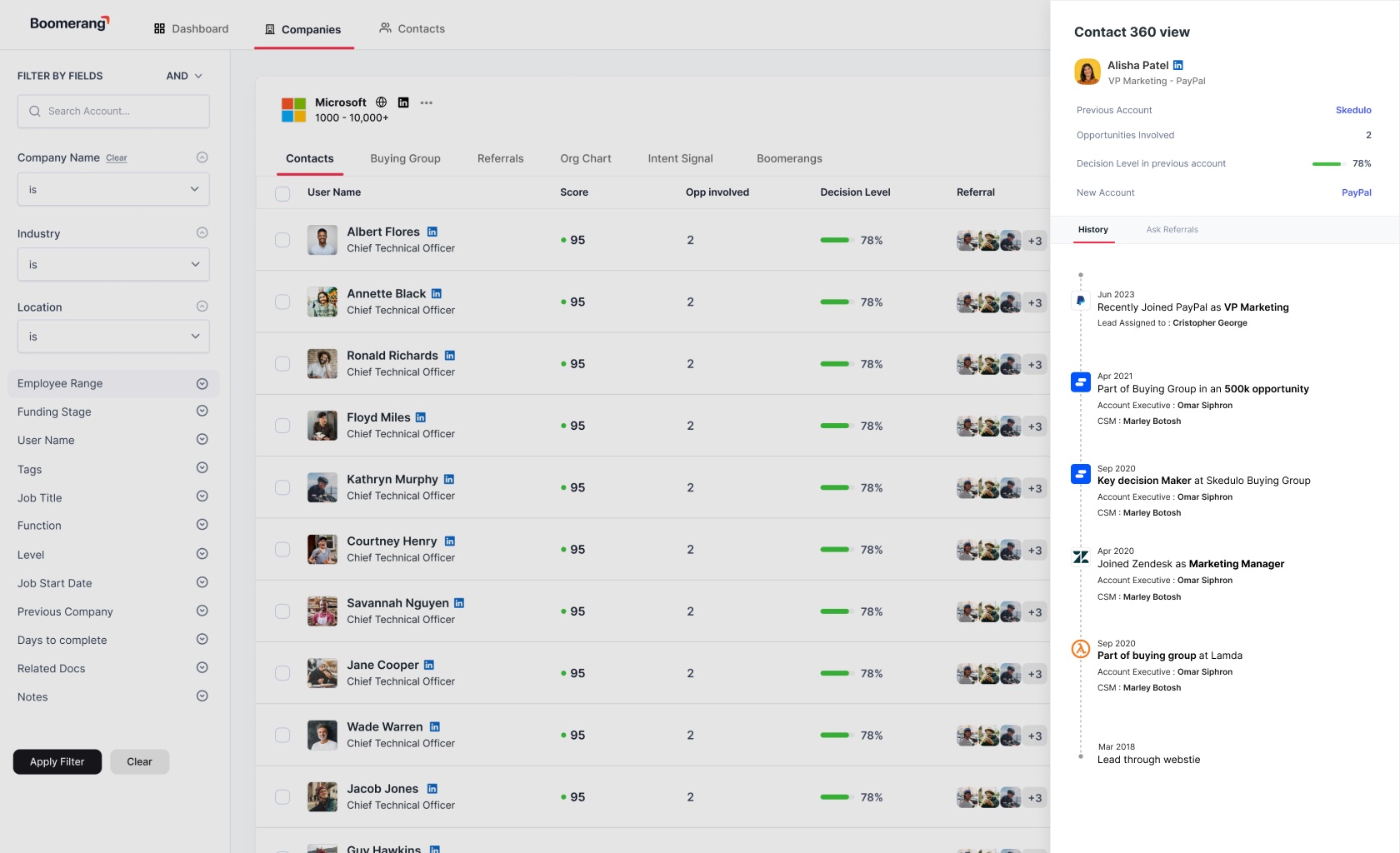1400x853 pixels.
Task: Check the Jane Cooper row checkbox
Action: coord(282,673)
